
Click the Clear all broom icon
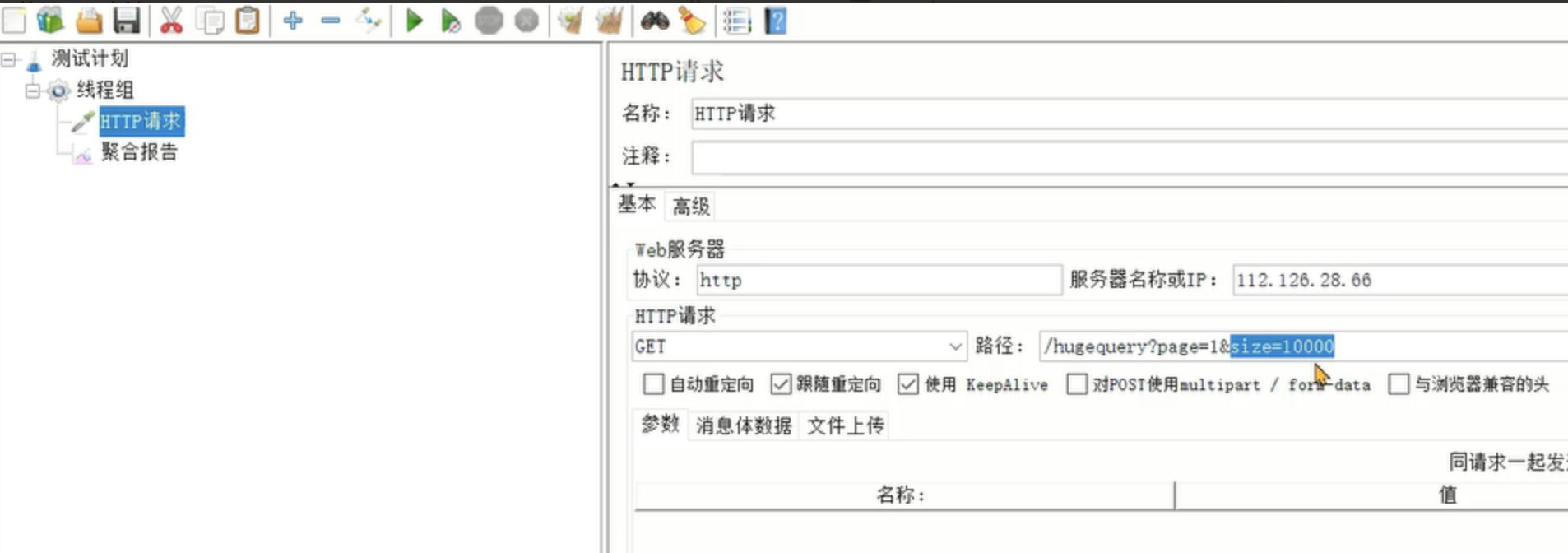click(x=609, y=20)
